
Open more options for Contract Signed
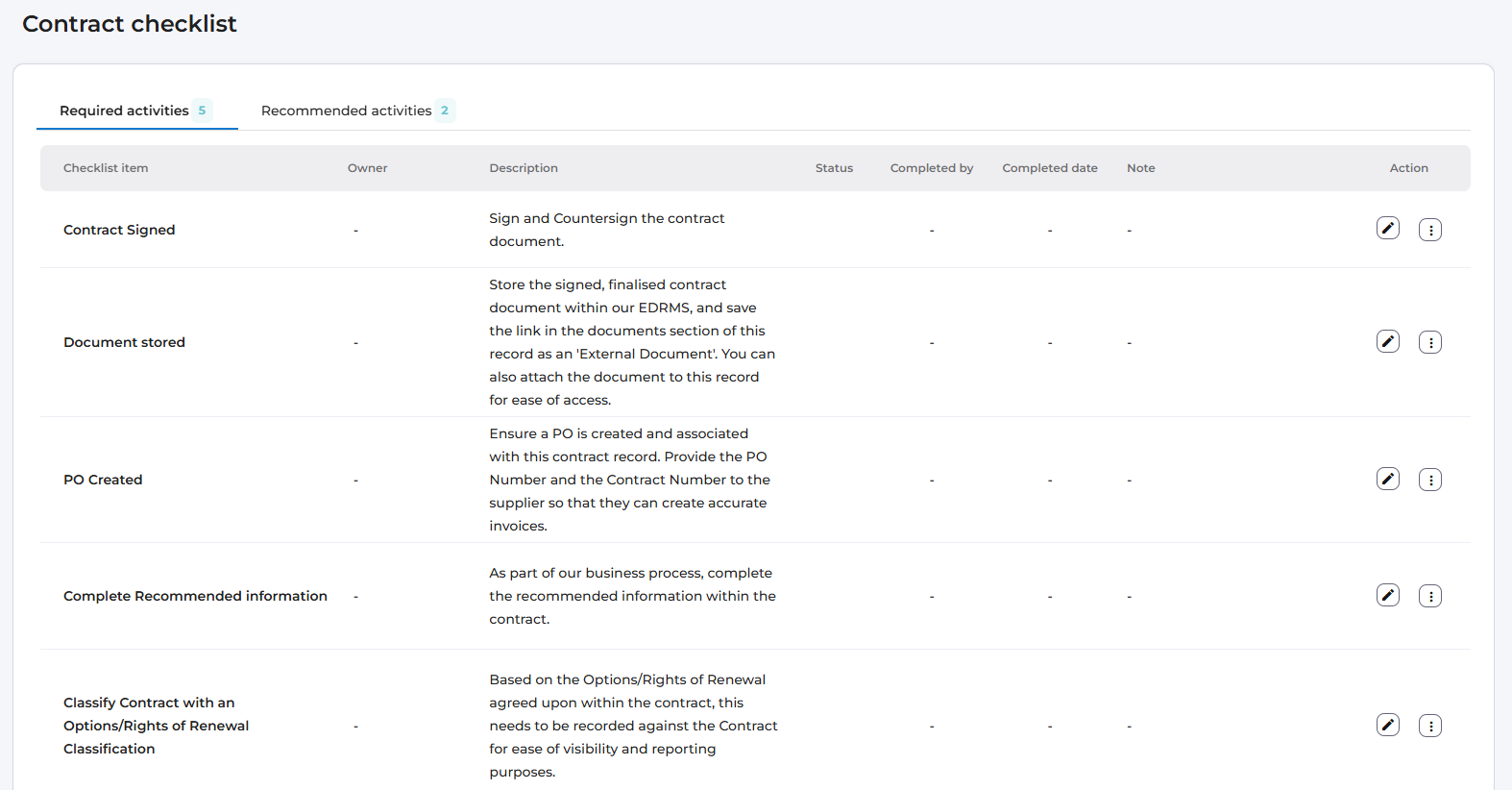[1429, 231]
